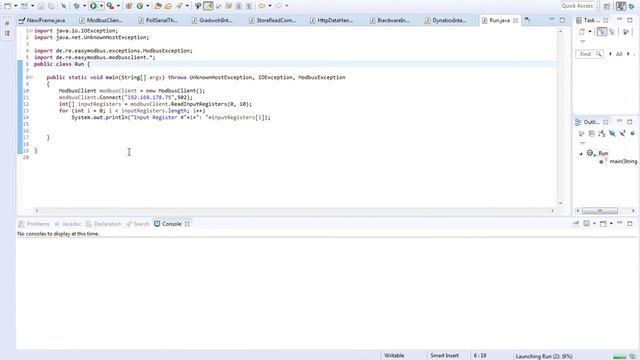The width and height of the screenshot is (640, 360).
Task: Click the Outline horizontal scrollbar thumb
Action: coord(600,211)
